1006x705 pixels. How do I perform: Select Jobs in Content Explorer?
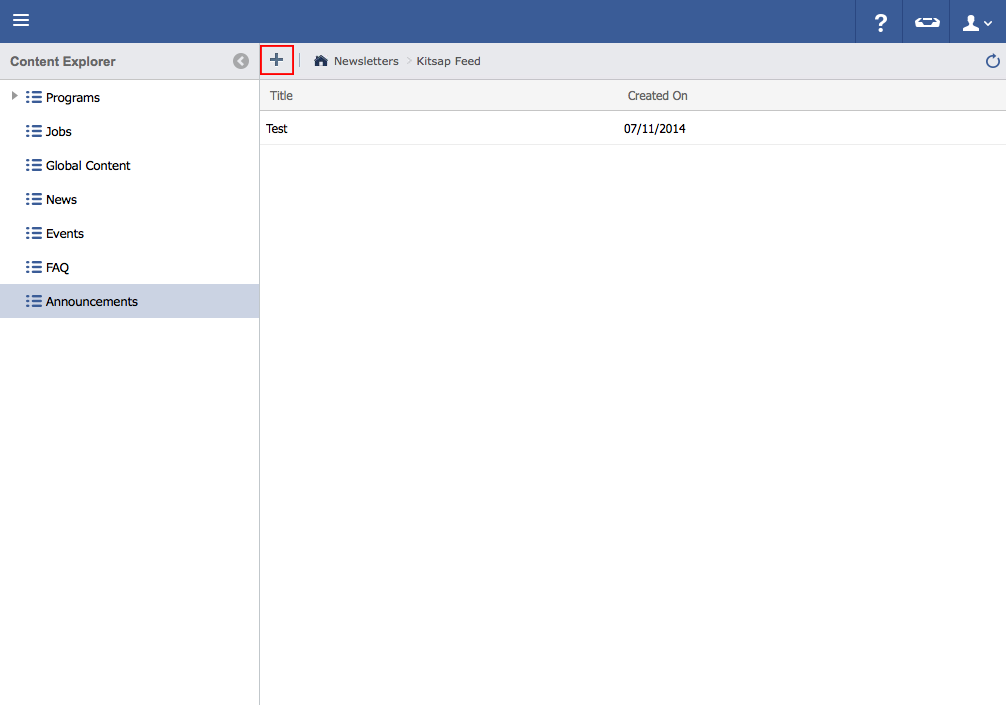pos(58,132)
